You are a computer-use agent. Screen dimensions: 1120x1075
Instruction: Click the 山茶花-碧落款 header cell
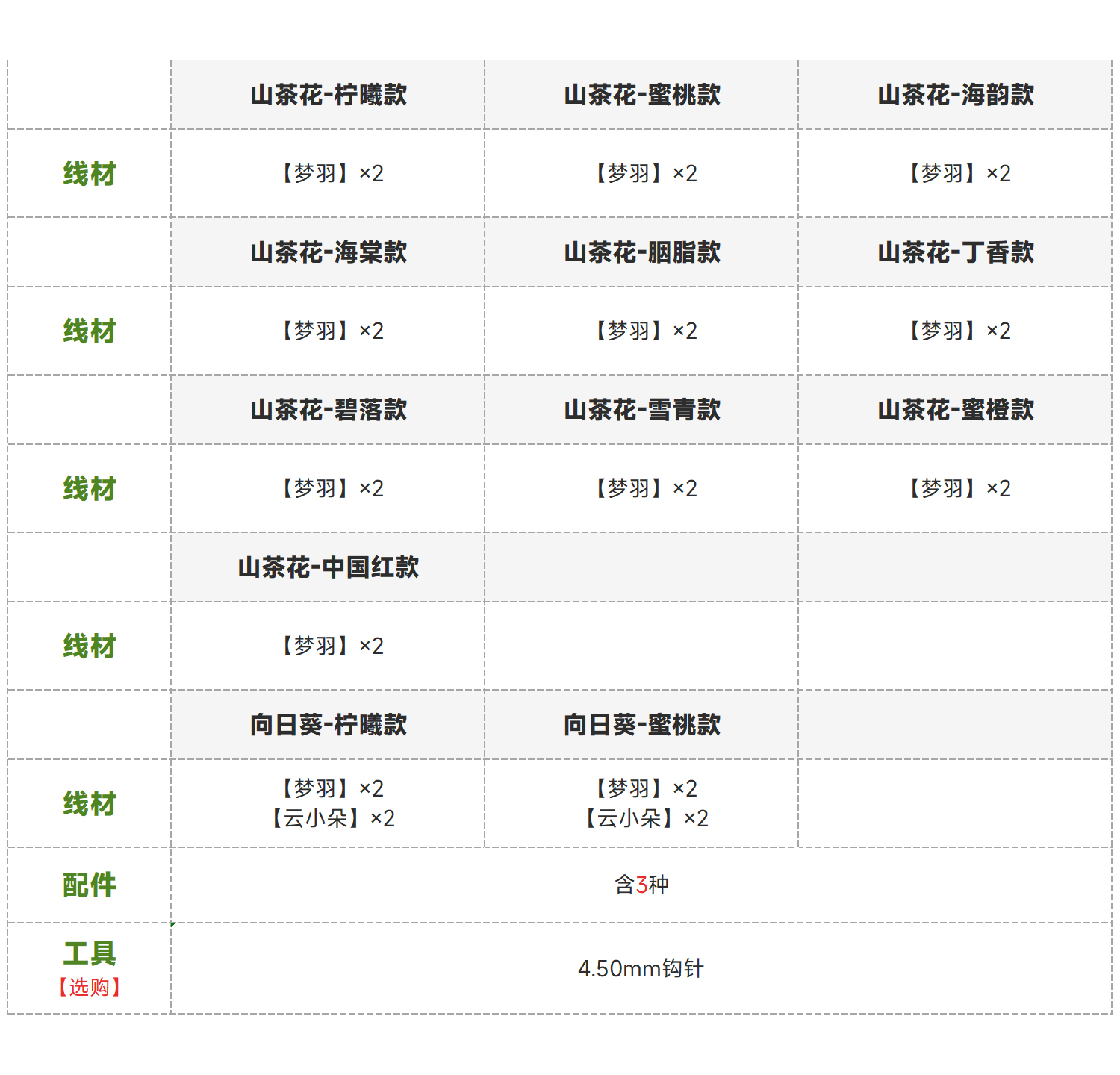(x=329, y=411)
